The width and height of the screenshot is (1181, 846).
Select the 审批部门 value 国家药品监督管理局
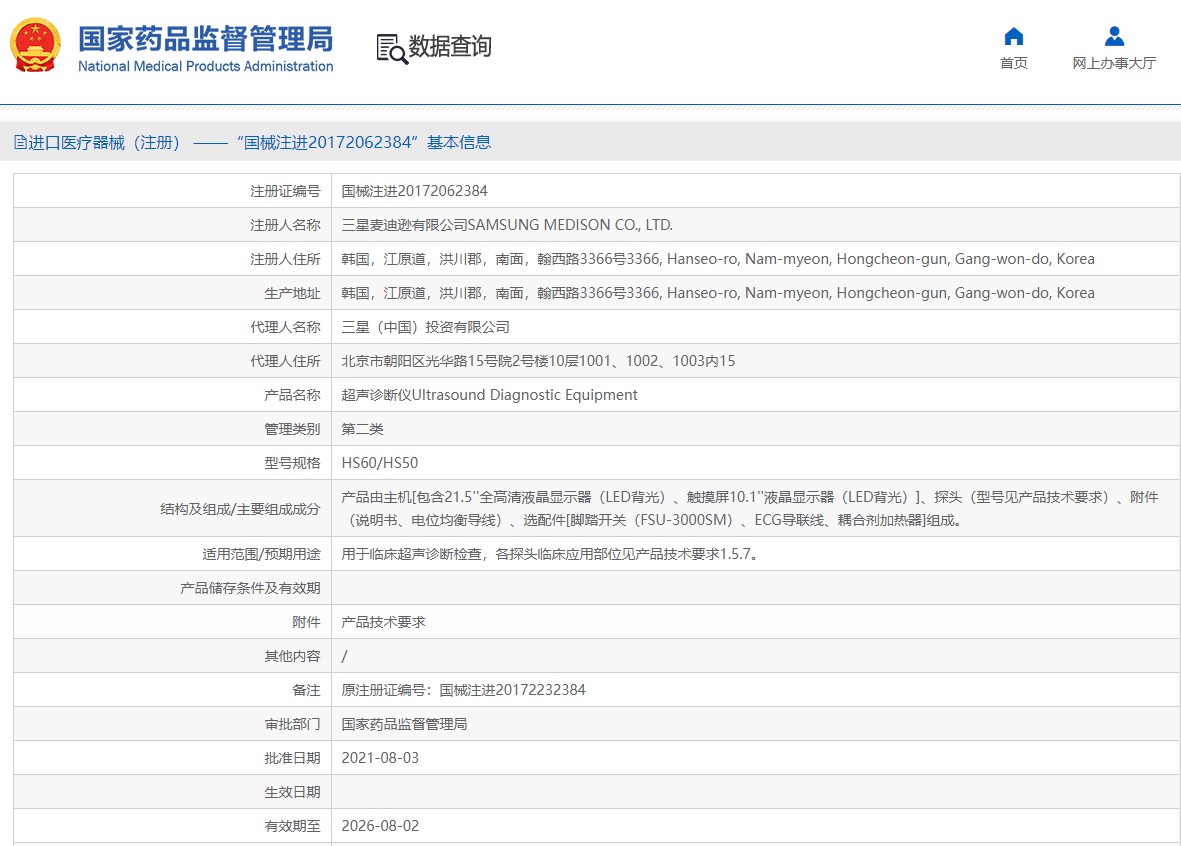pyautogui.click(x=404, y=724)
